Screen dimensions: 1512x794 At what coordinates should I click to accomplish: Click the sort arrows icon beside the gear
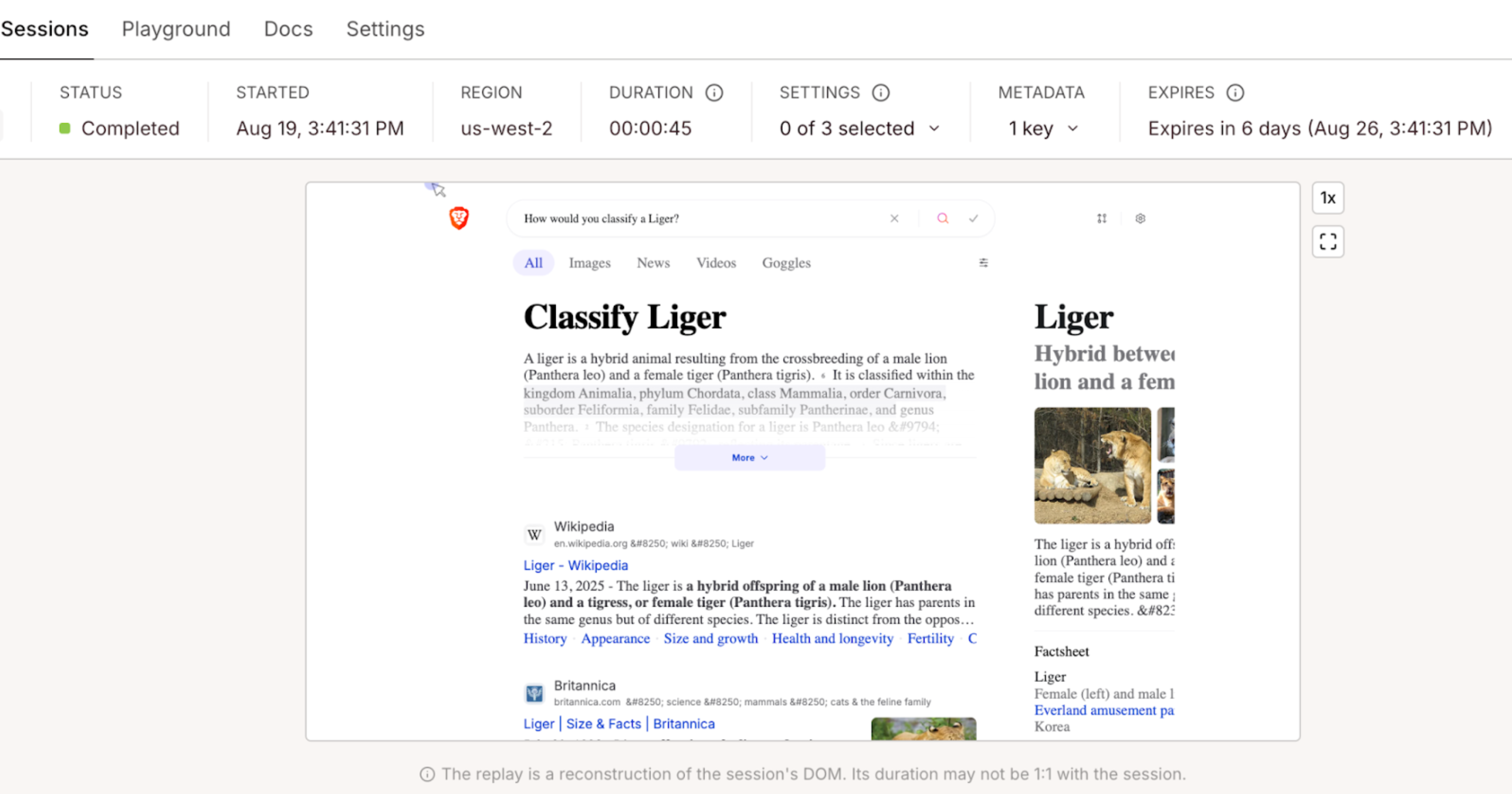coord(1102,218)
